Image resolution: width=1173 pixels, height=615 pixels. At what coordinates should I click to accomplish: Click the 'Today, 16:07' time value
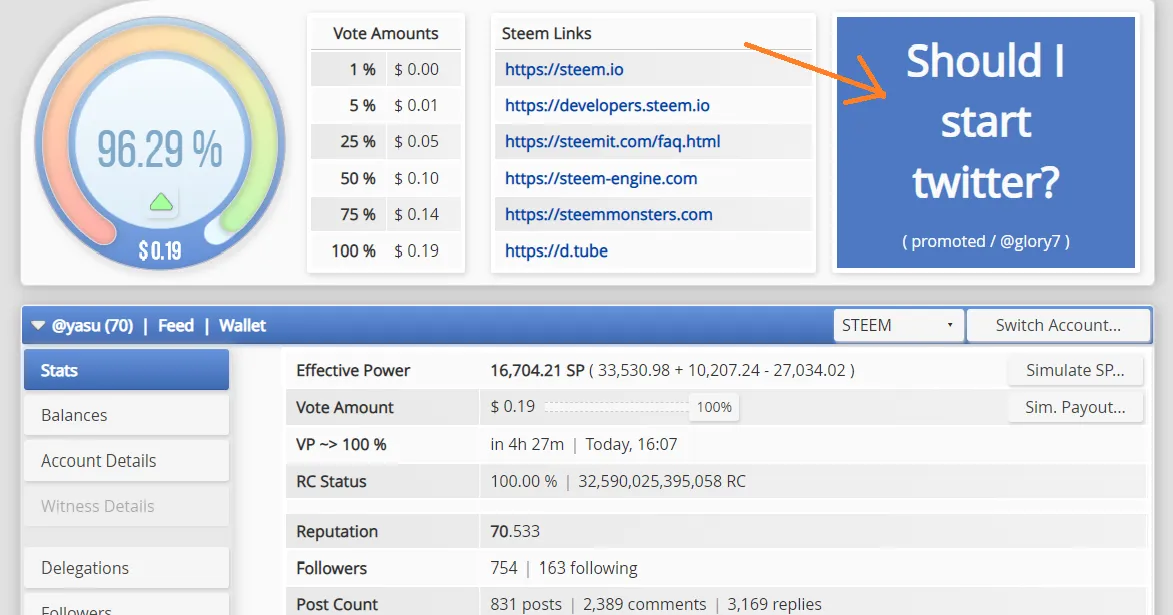631,444
